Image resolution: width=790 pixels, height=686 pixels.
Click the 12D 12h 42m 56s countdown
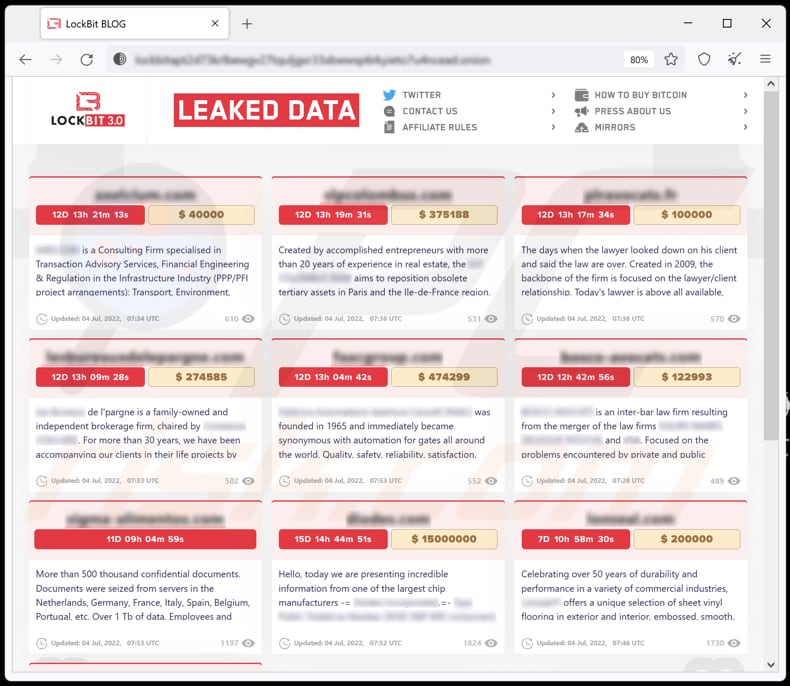(575, 377)
